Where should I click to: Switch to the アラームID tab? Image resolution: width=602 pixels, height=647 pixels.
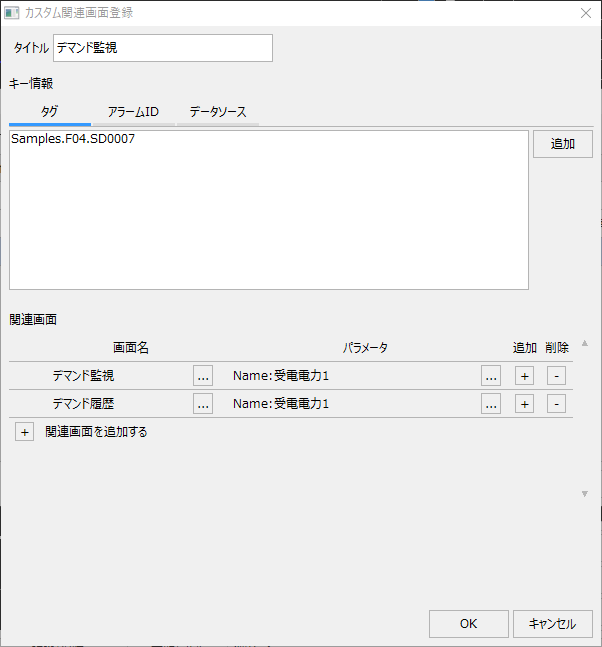click(x=133, y=112)
